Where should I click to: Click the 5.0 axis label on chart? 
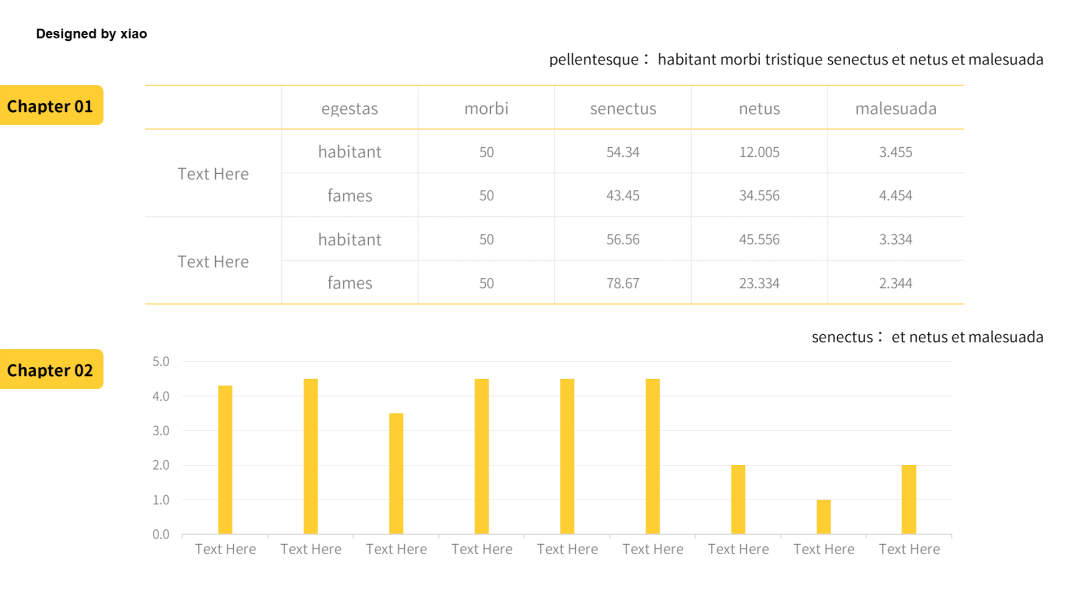coord(161,361)
